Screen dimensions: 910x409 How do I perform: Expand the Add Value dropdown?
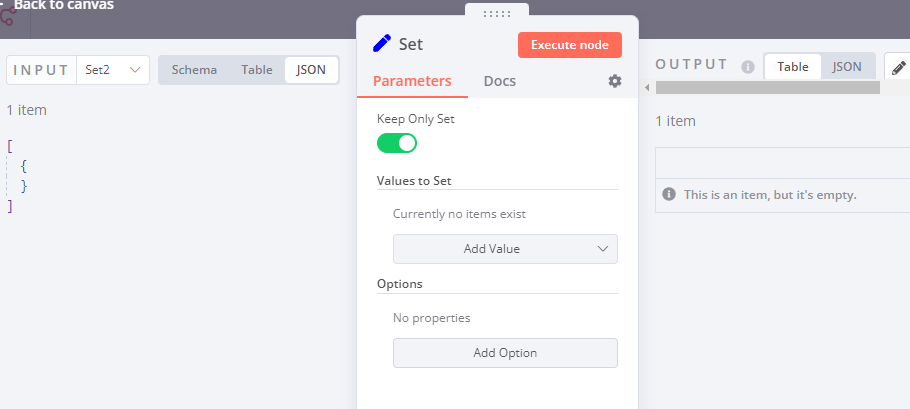point(505,249)
